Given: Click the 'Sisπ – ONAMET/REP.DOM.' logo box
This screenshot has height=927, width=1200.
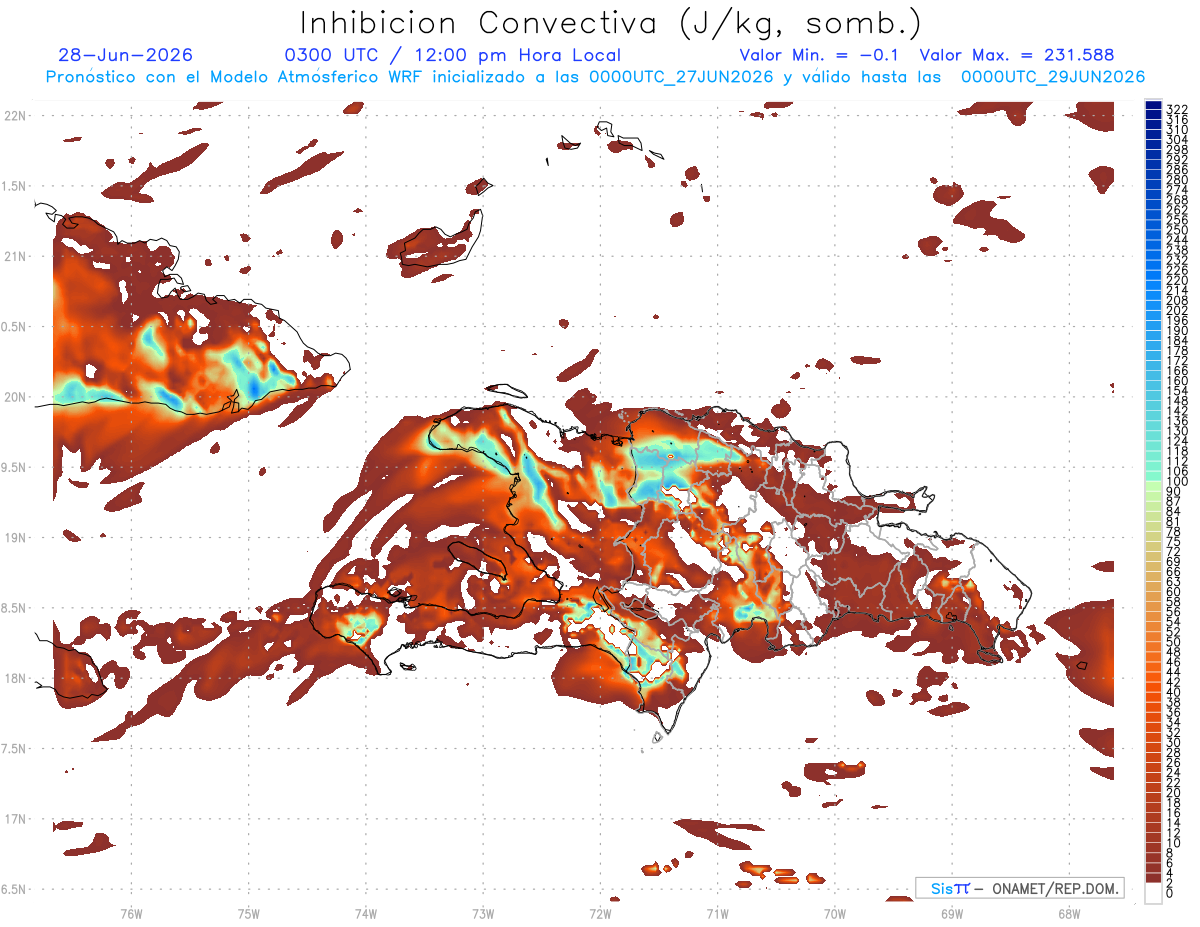Looking at the screenshot, I should [1020, 888].
